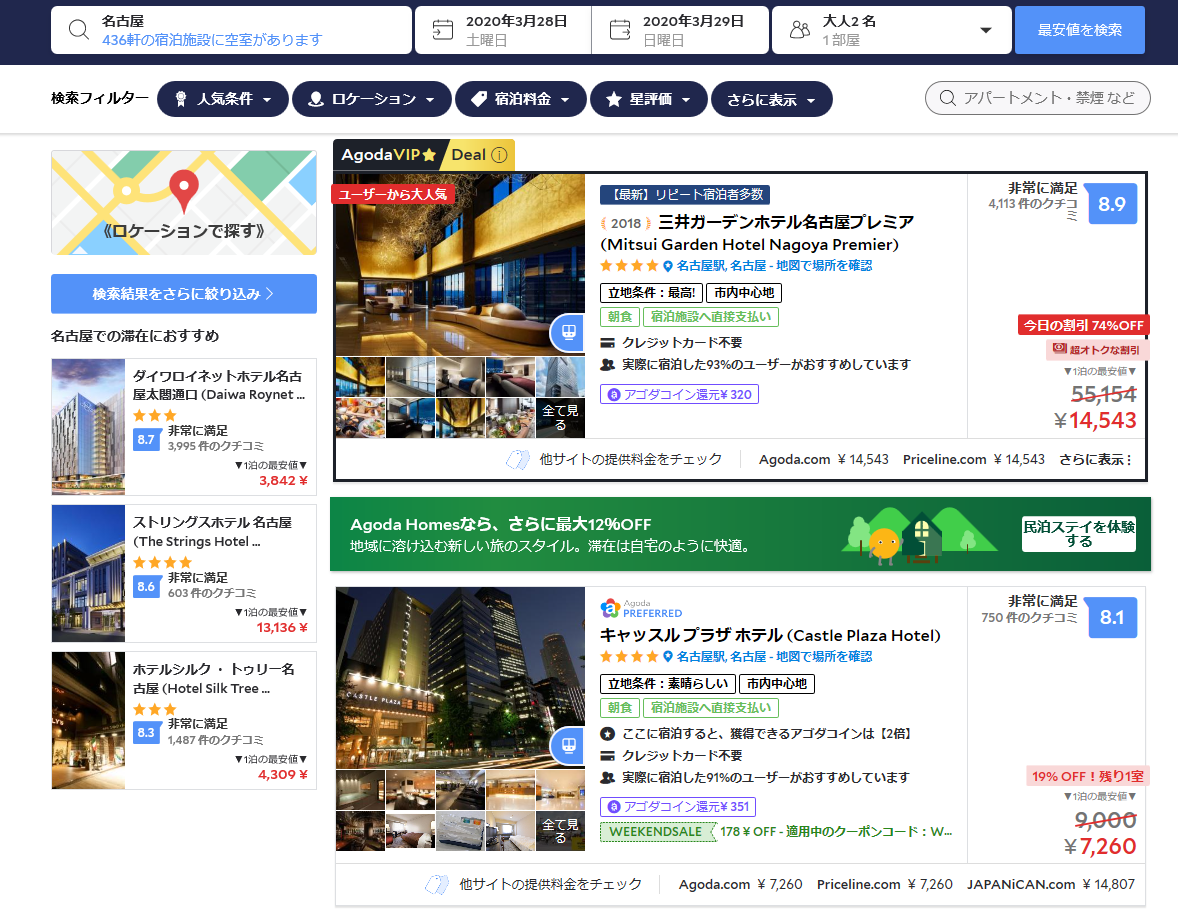Viewport: 1178px width, 922px height.
Task: Click Castle Plaza price ¥7,260
Action: [x=1100, y=847]
